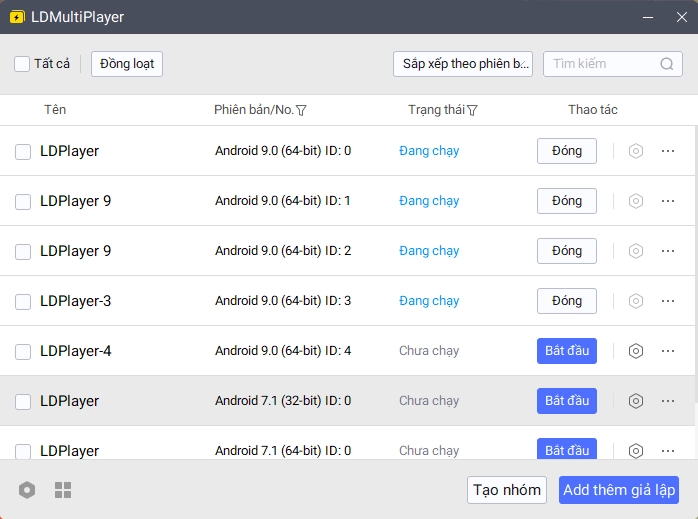Focus the Tìm kiếm search field

click(x=613, y=64)
